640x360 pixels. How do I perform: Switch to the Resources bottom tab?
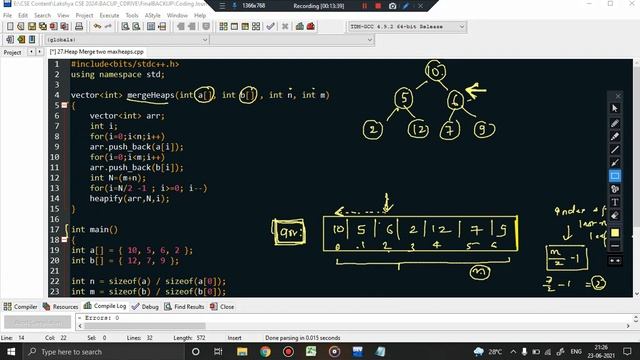tap(60, 307)
